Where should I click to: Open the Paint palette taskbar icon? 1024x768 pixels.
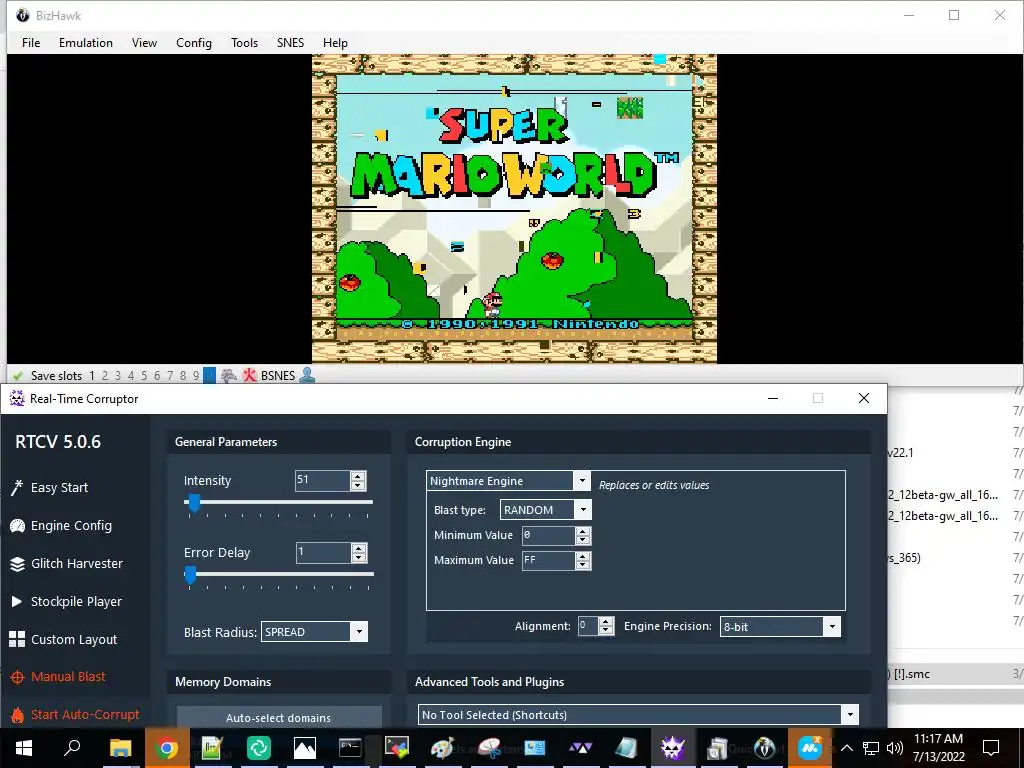tap(442, 747)
